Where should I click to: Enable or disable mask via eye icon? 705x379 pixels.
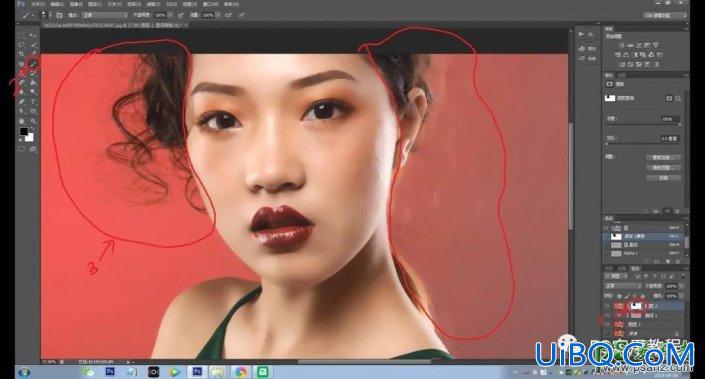pos(667,210)
